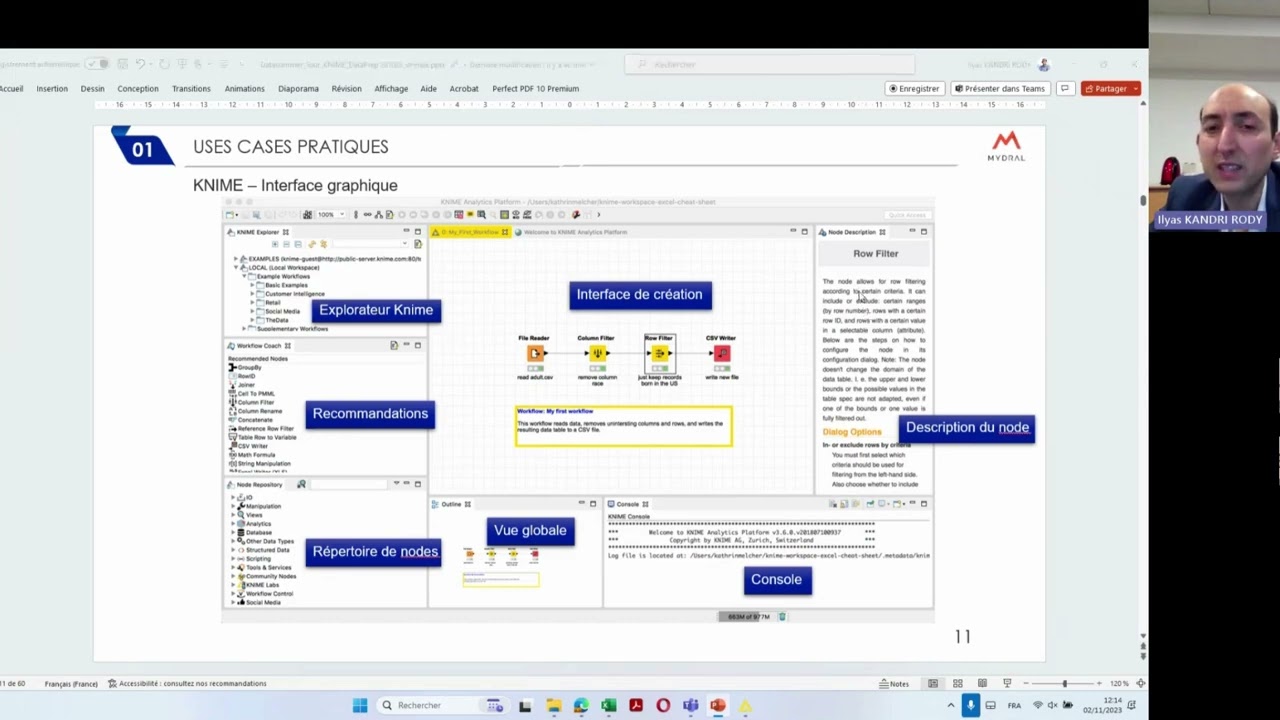The height and width of the screenshot is (720, 1280).
Task: Click the USES CASES PRATIQUES slide title
Action: point(290,146)
